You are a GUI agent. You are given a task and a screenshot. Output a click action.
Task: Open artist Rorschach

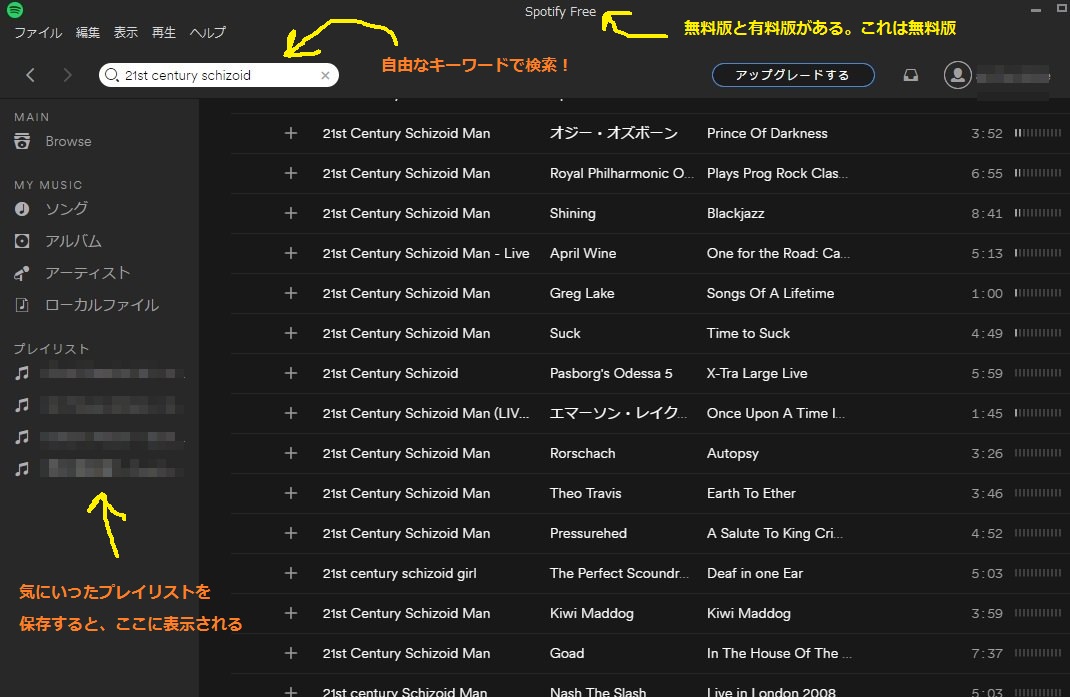[x=582, y=453]
